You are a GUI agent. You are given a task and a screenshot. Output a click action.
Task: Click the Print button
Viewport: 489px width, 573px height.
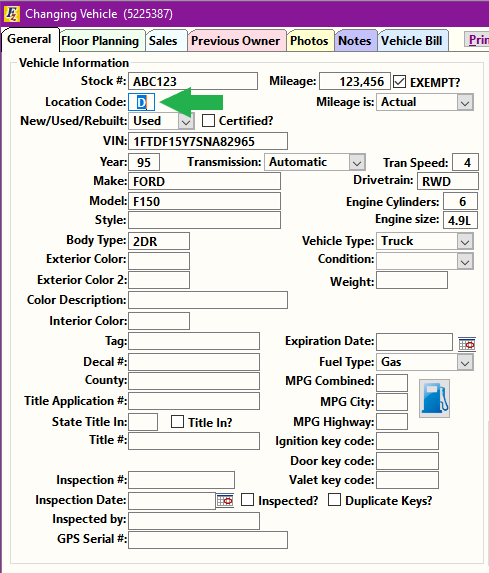[x=477, y=40]
